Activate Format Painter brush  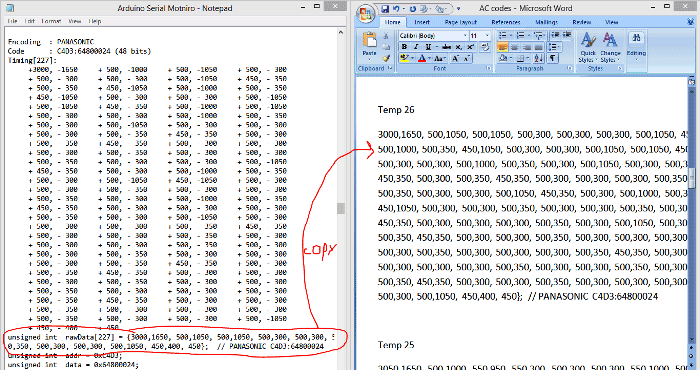(386, 58)
